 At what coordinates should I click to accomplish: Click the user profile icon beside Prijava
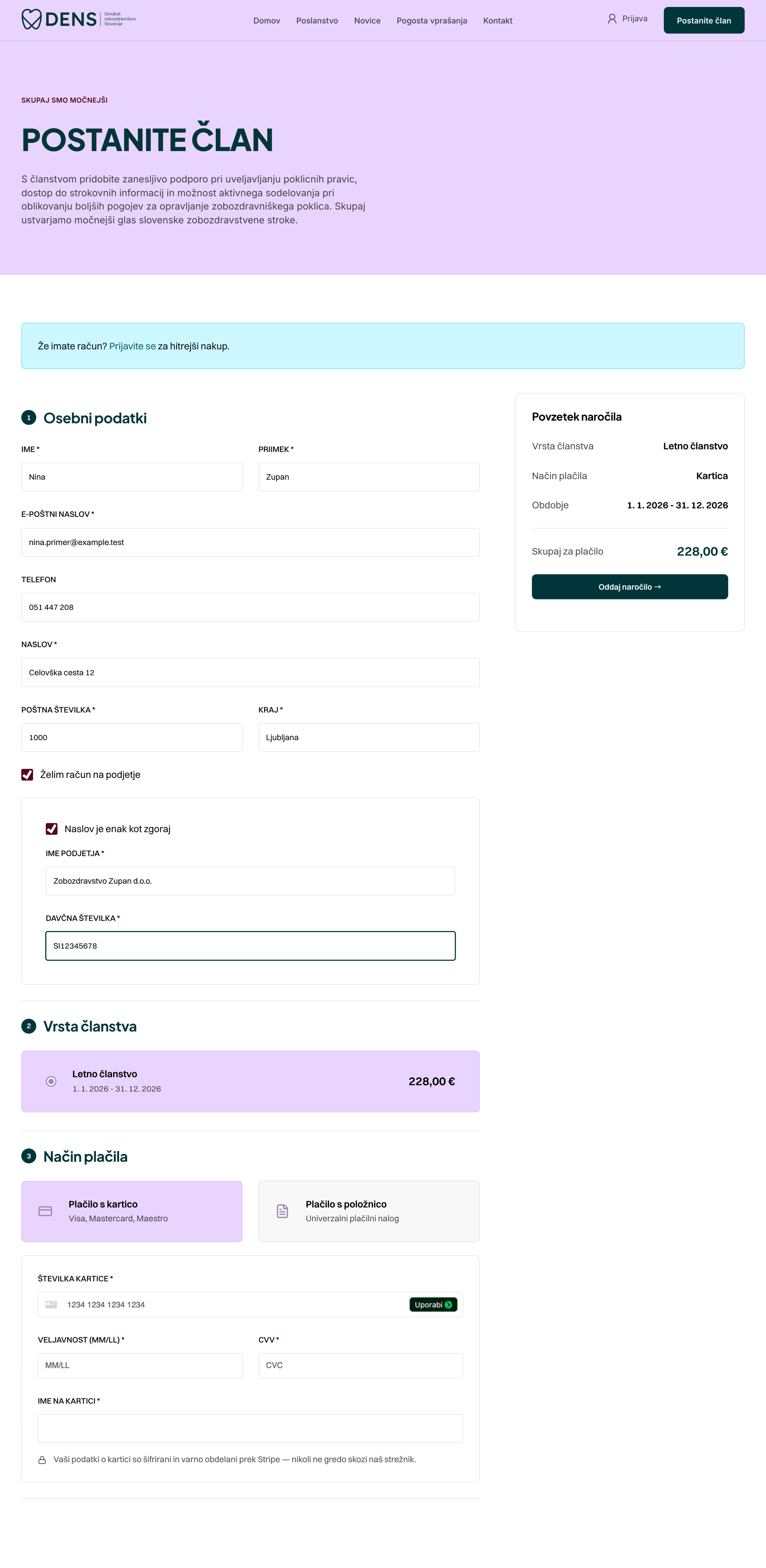[612, 19]
